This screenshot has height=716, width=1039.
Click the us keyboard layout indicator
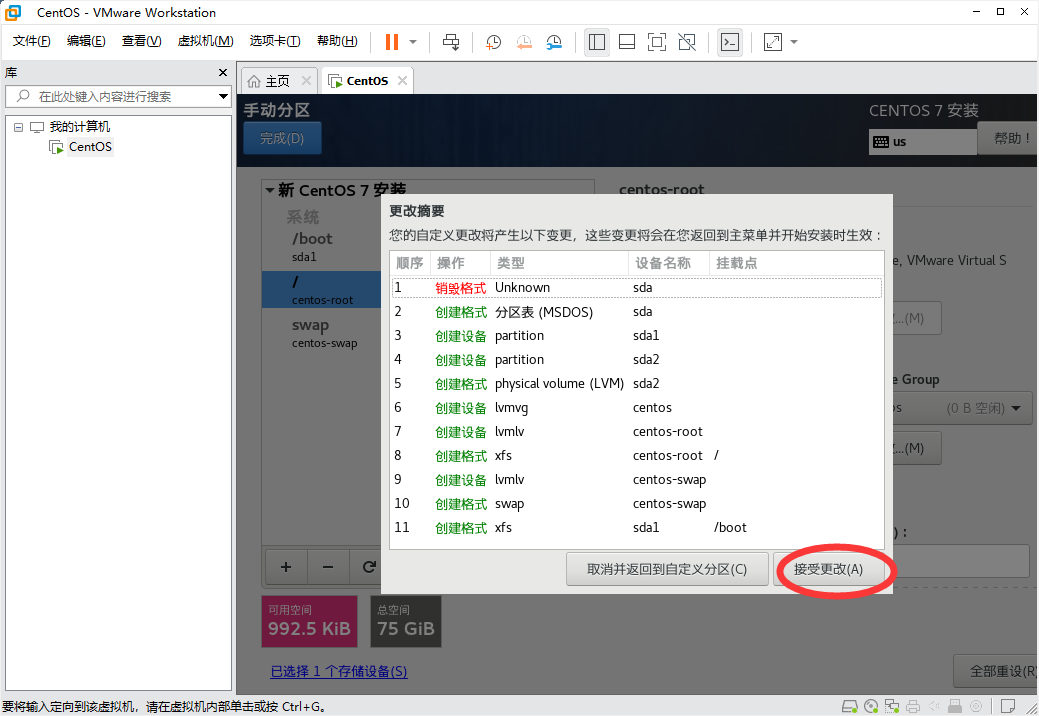tap(922, 142)
